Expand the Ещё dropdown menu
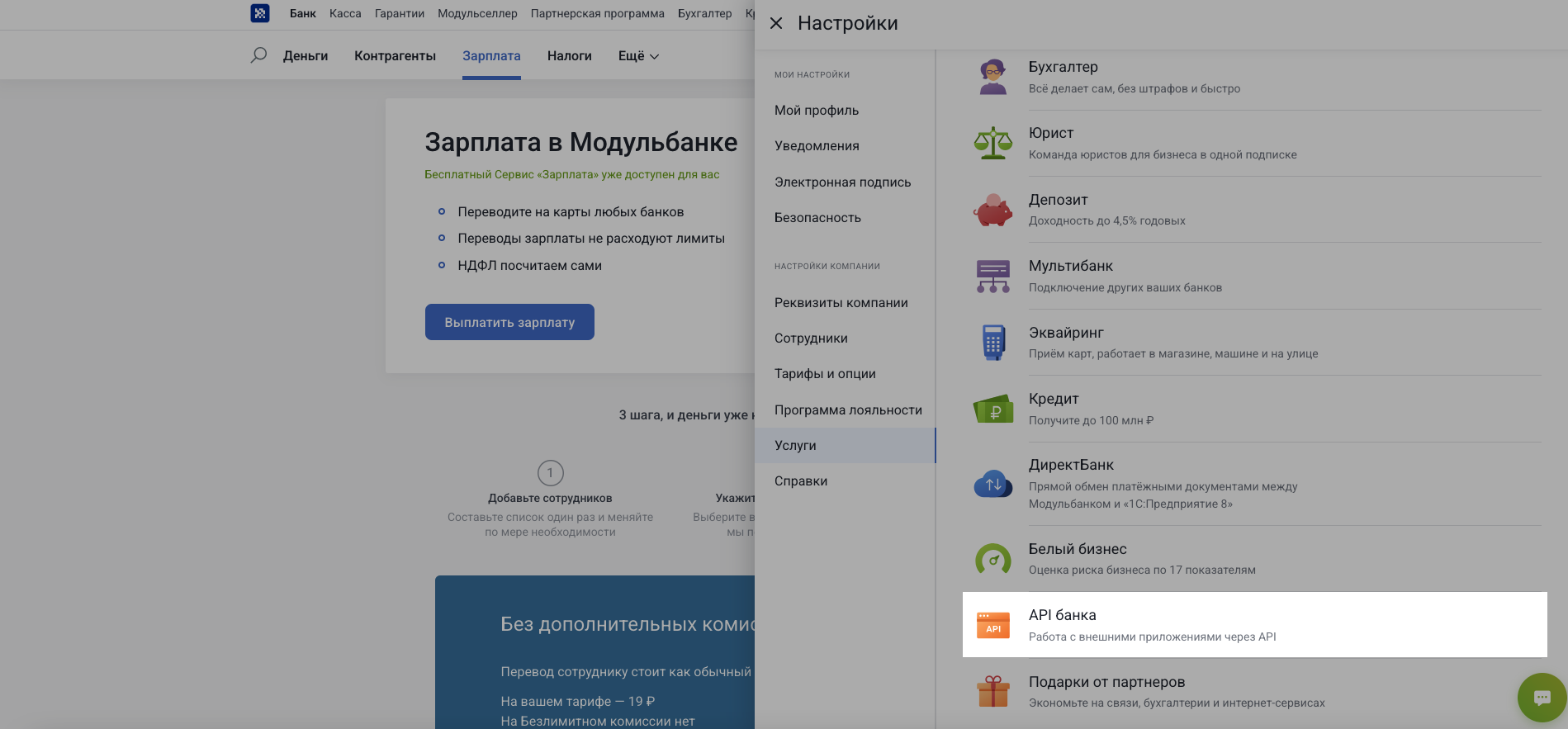The height and width of the screenshot is (729, 1568). pyautogui.click(x=638, y=56)
